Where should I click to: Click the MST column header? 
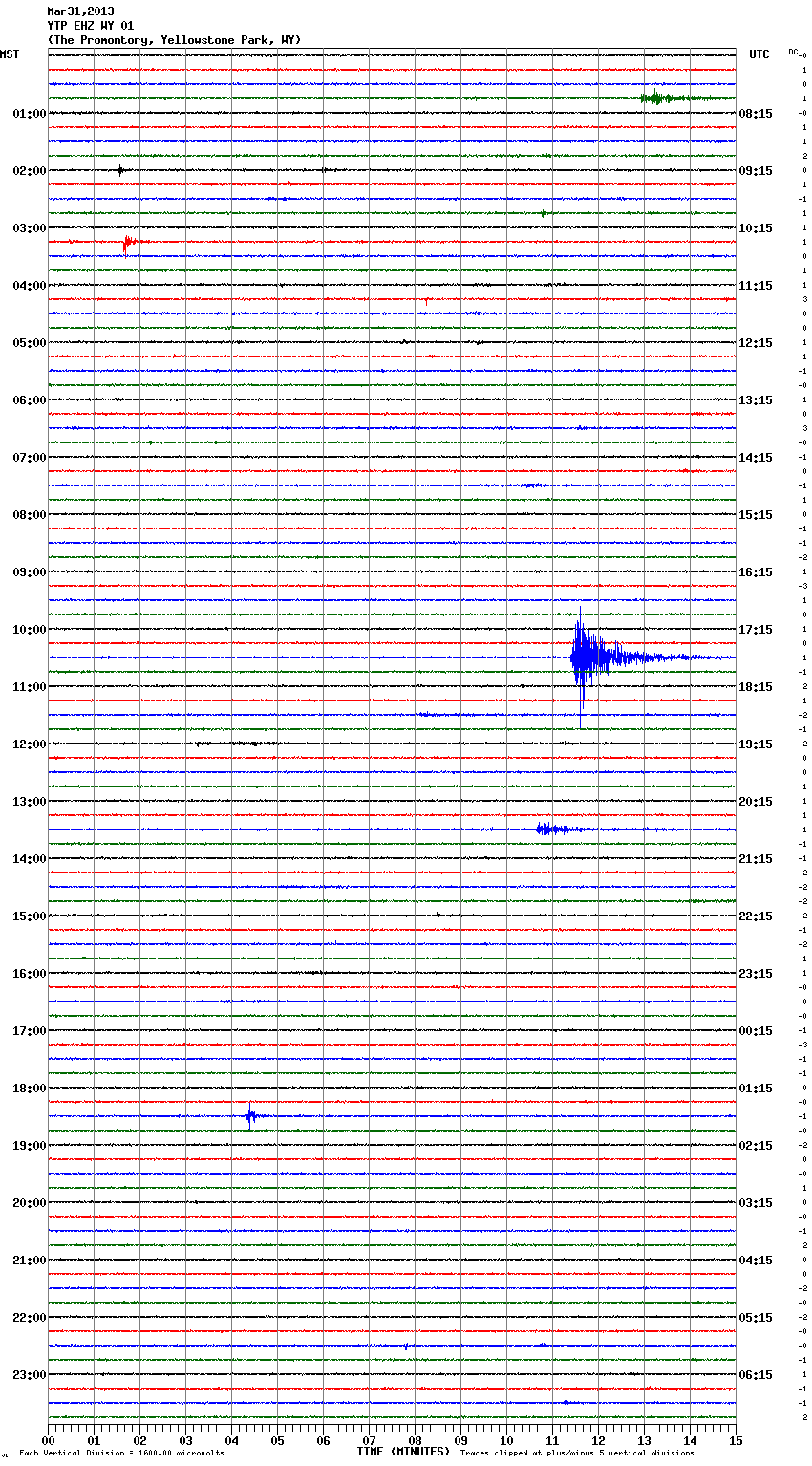[x=10, y=54]
